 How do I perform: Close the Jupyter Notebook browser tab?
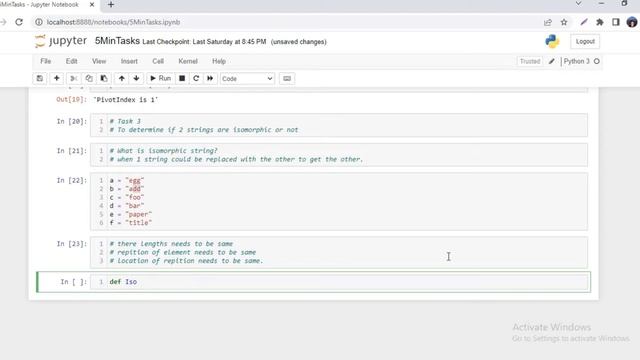pyautogui.click(x=92, y=5)
